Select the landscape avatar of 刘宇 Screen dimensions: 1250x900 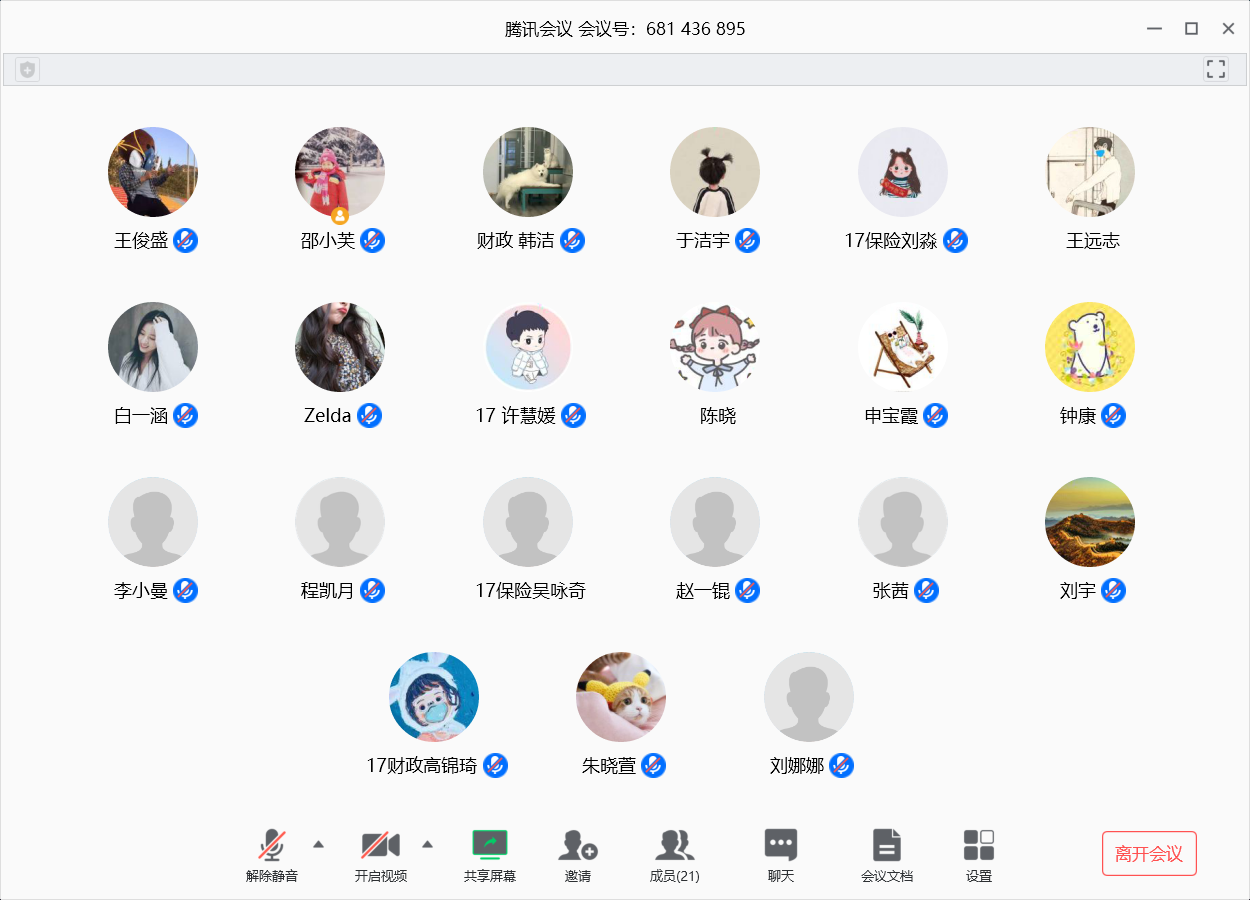point(1090,522)
